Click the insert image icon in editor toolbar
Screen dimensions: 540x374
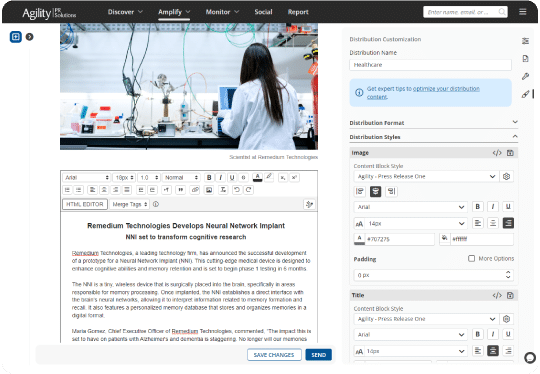209,190
